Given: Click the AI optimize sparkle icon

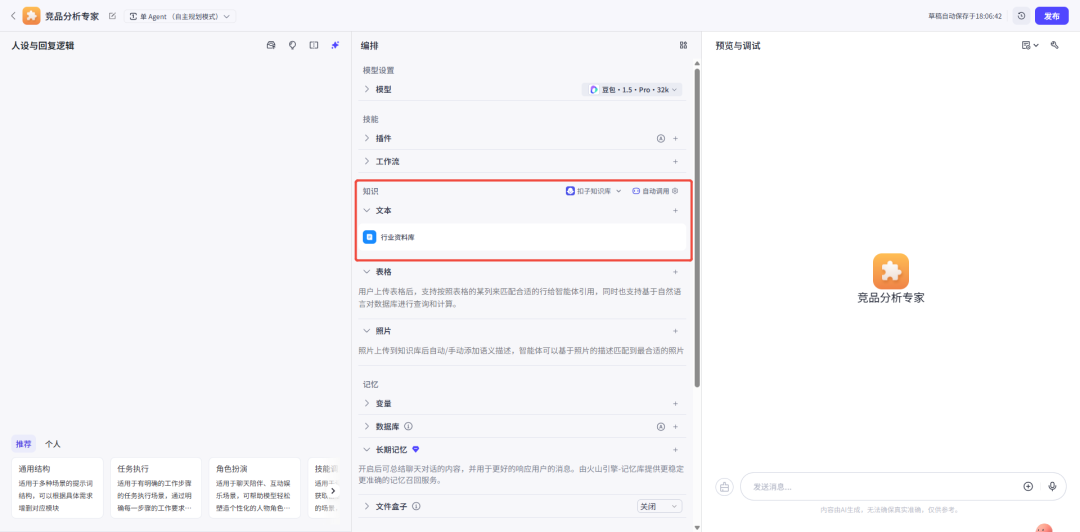Looking at the screenshot, I should 335,45.
